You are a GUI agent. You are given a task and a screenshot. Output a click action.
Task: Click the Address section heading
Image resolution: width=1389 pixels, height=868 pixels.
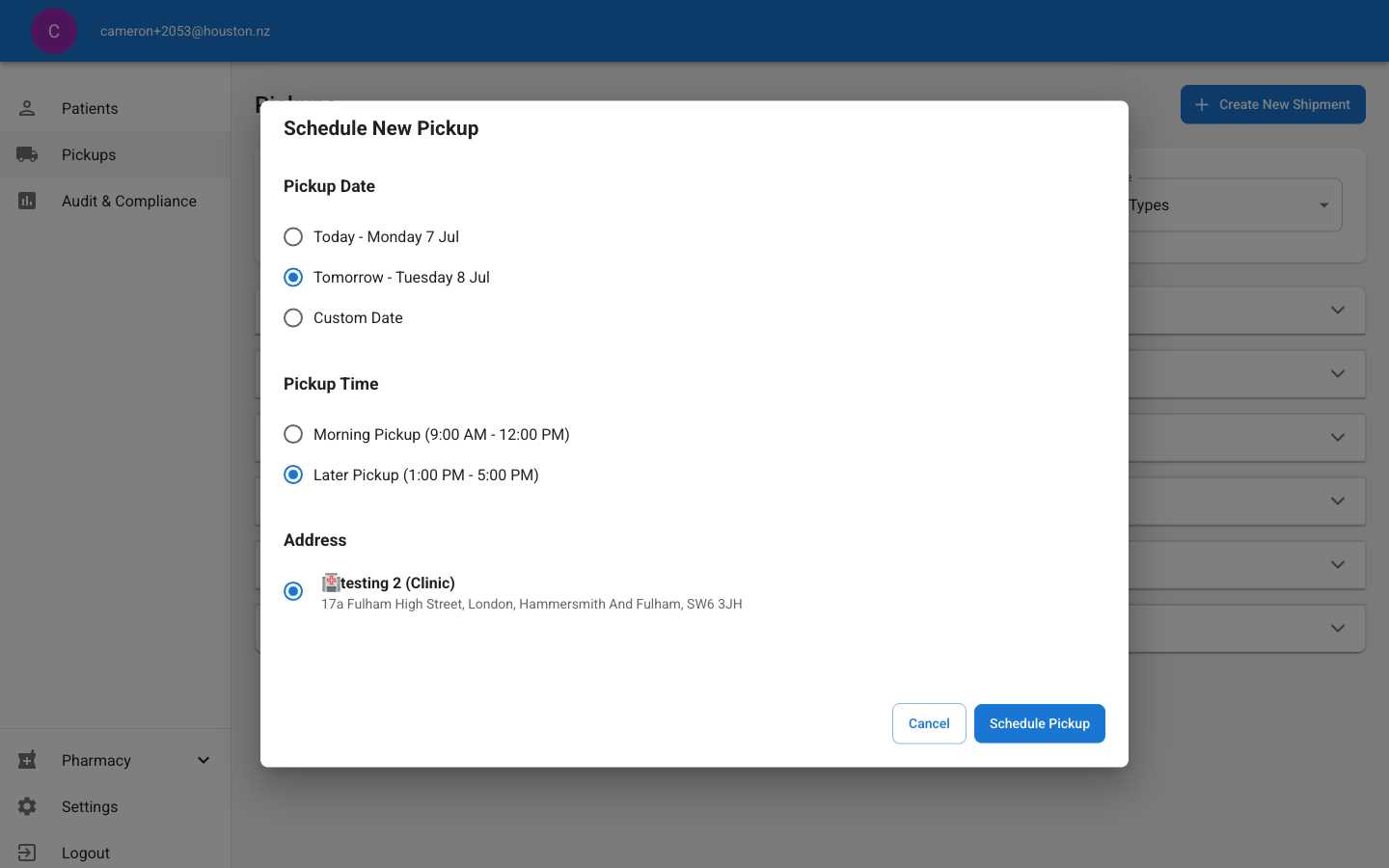(x=314, y=540)
